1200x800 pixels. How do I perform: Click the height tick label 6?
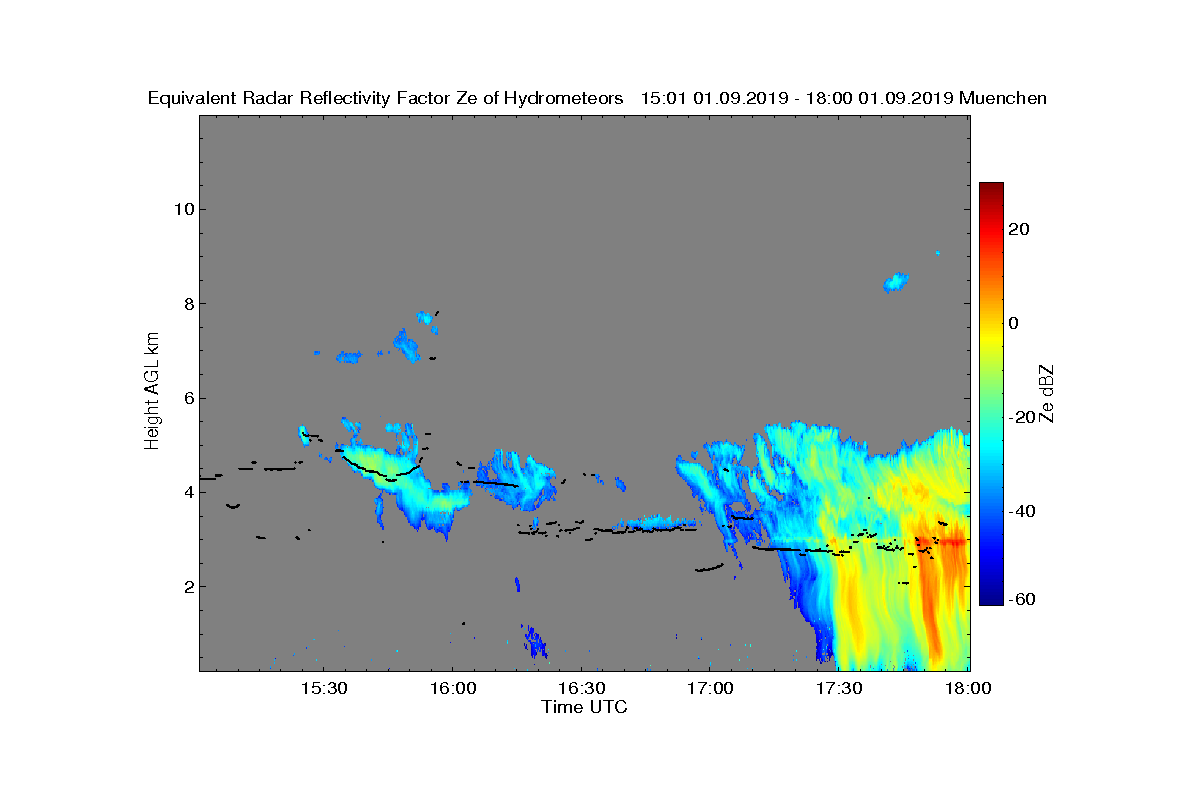(187, 398)
